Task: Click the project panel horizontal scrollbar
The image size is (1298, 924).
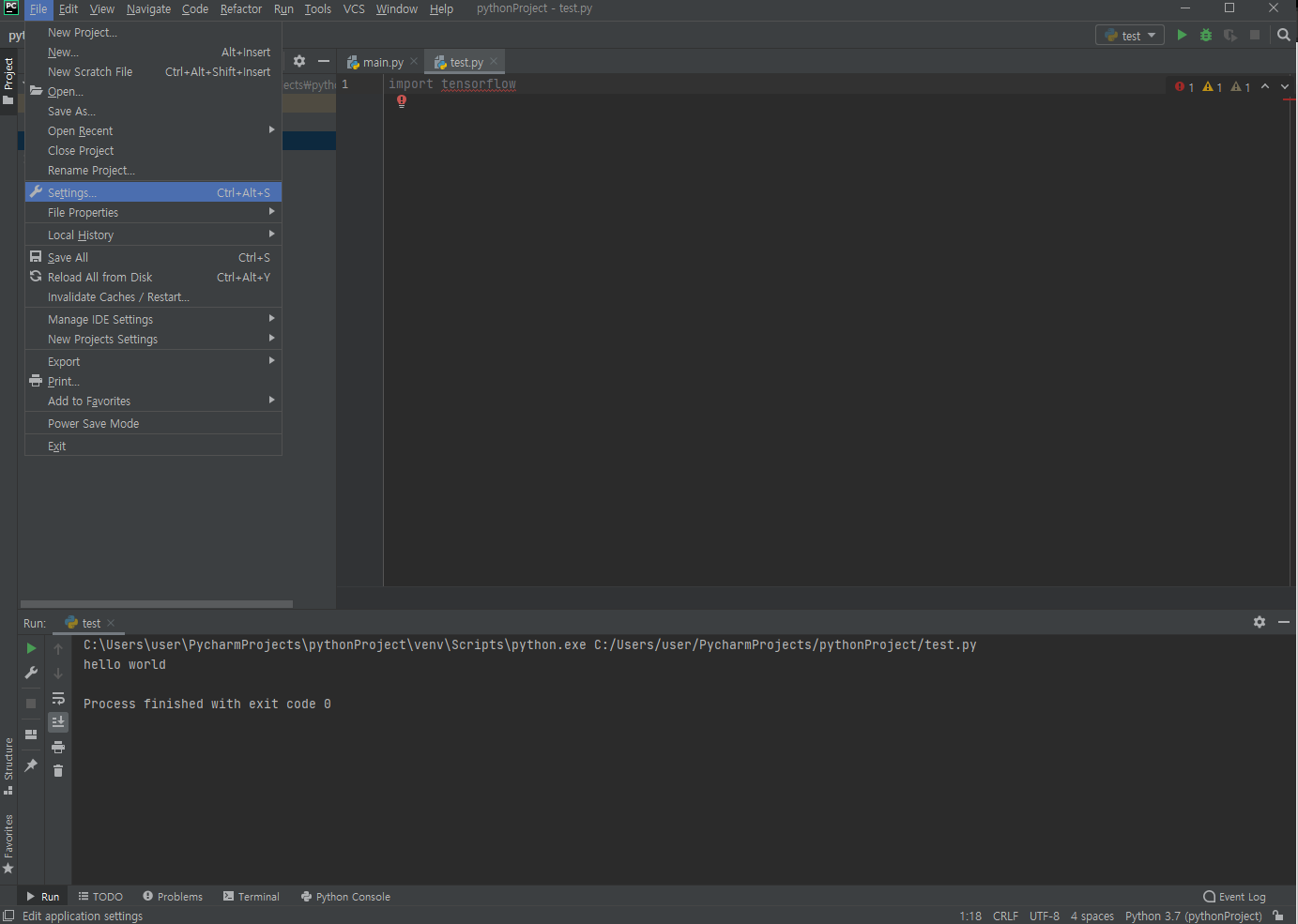Action: point(157,604)
